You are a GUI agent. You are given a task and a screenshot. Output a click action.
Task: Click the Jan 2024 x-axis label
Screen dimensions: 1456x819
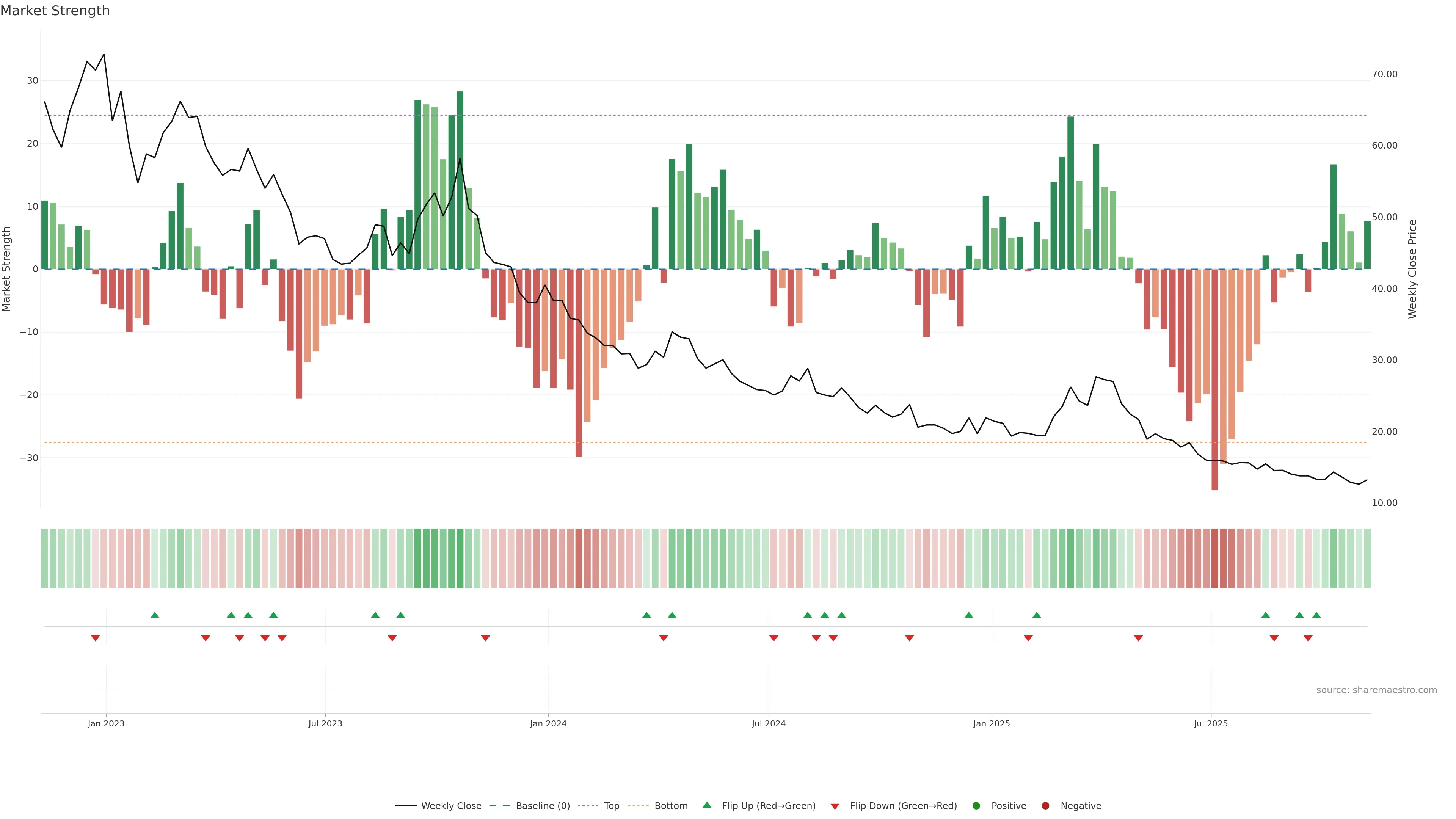(x=548, y=723)
